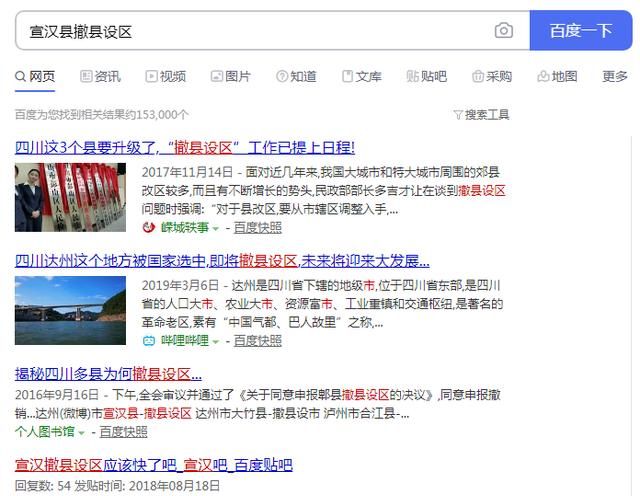
Task: Click the 哔哩哔哩 logo icon
Action: 149,340
